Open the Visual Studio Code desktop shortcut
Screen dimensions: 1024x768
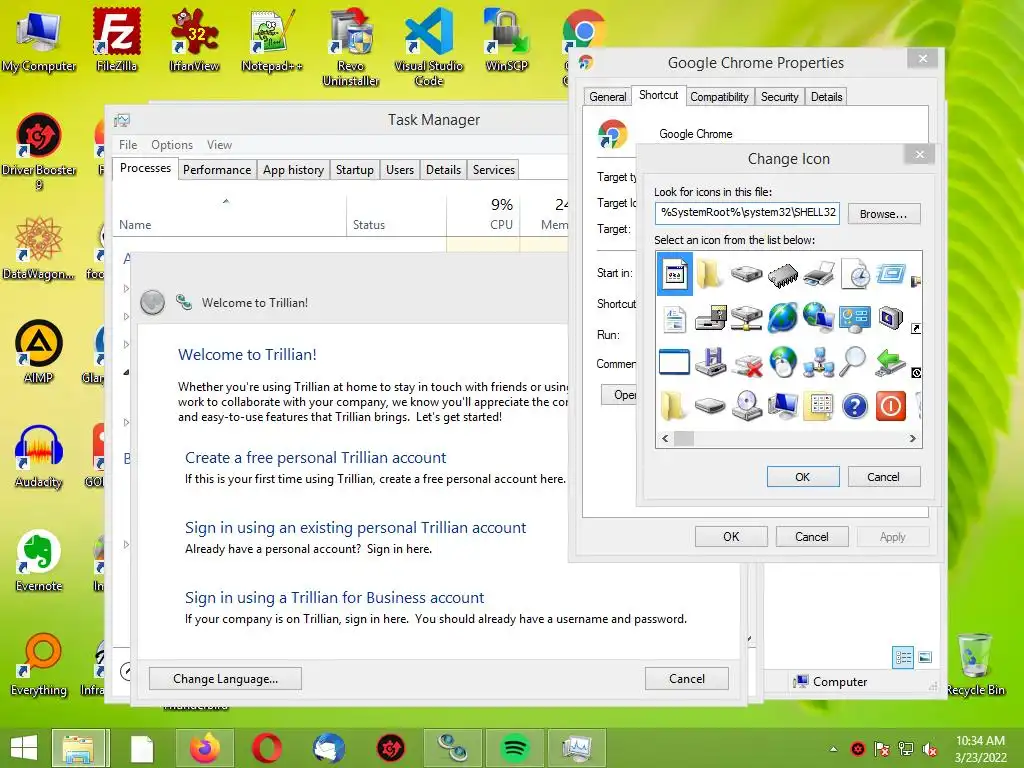click(428, 47)
